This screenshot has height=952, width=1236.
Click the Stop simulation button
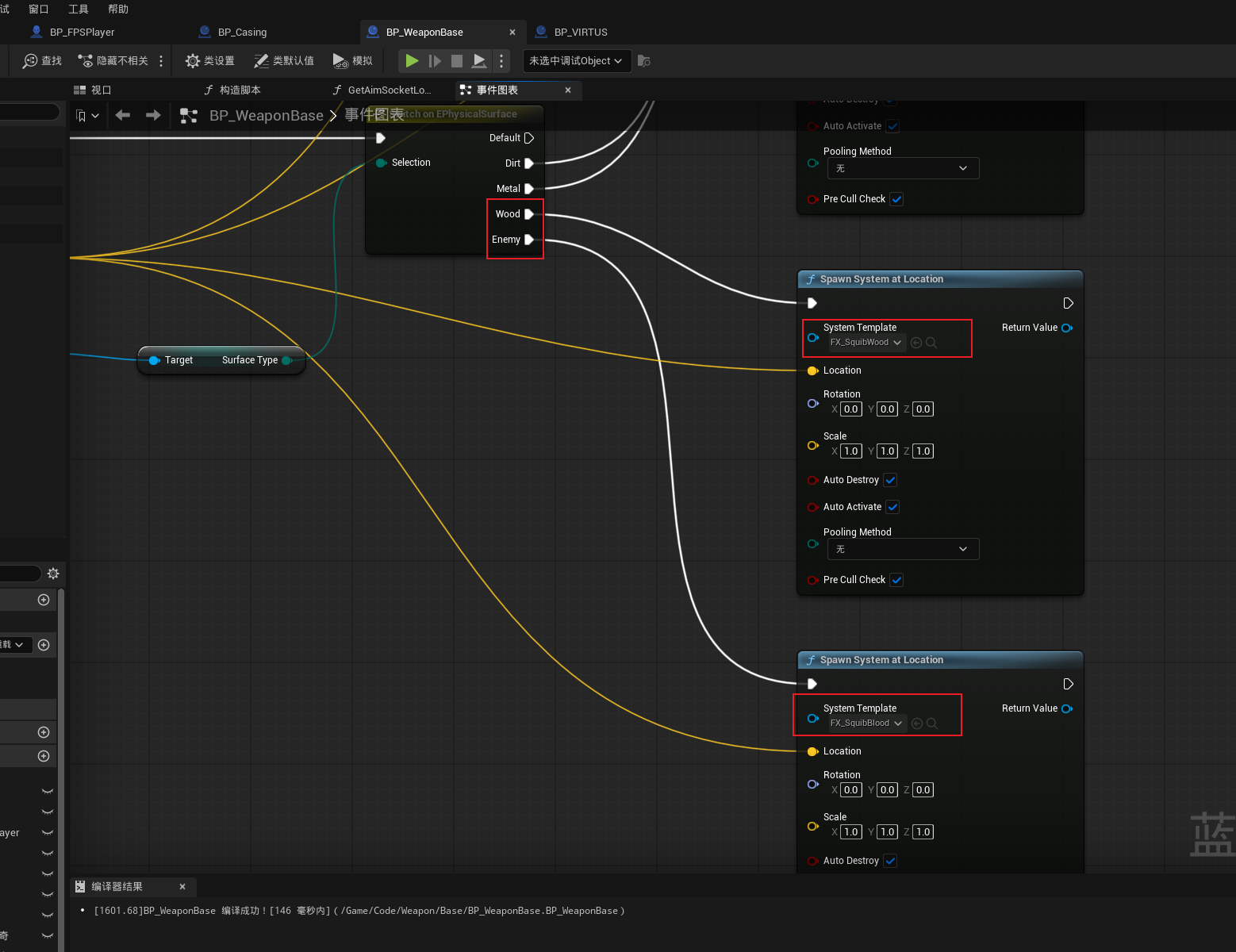457,61
